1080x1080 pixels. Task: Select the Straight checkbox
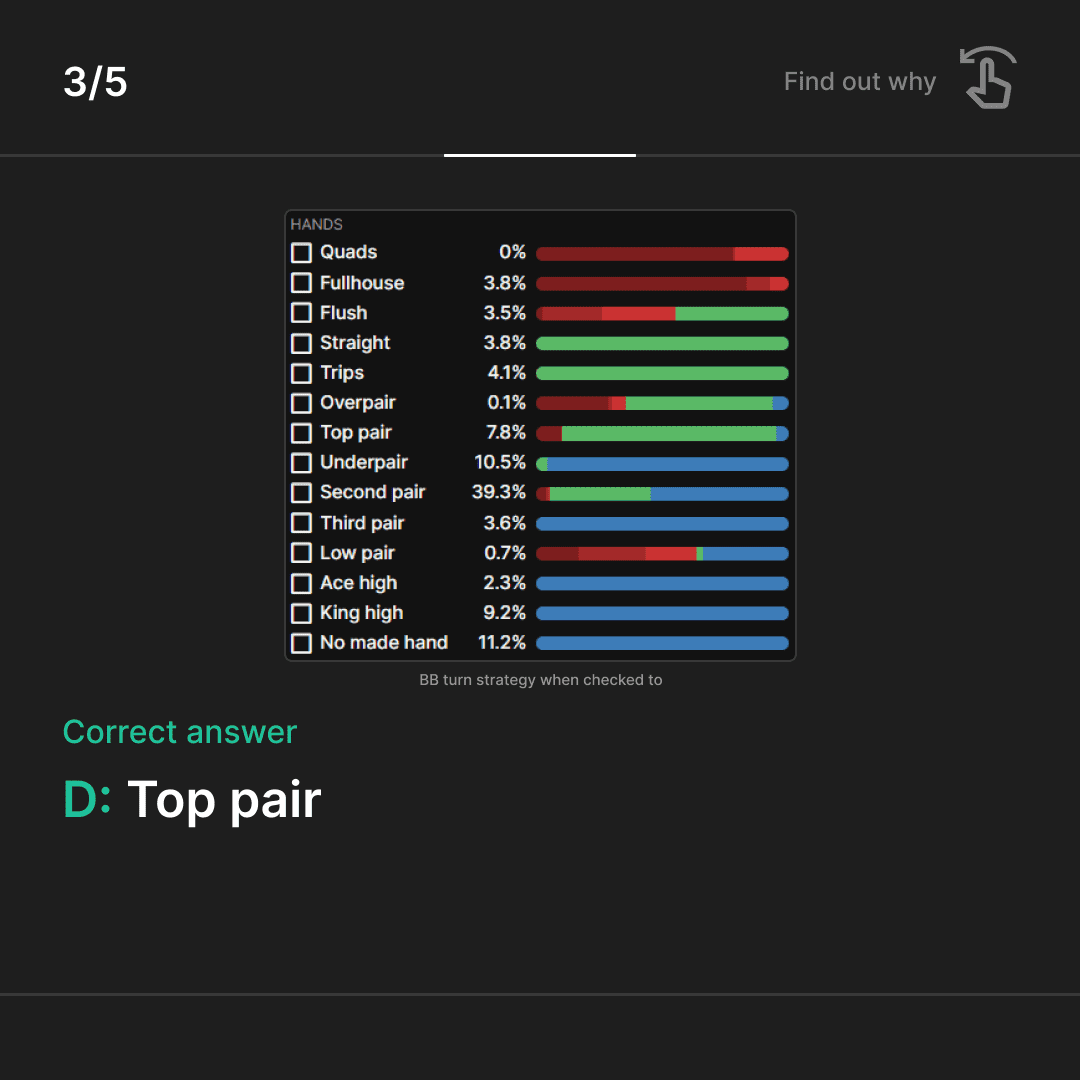point(301,343)
